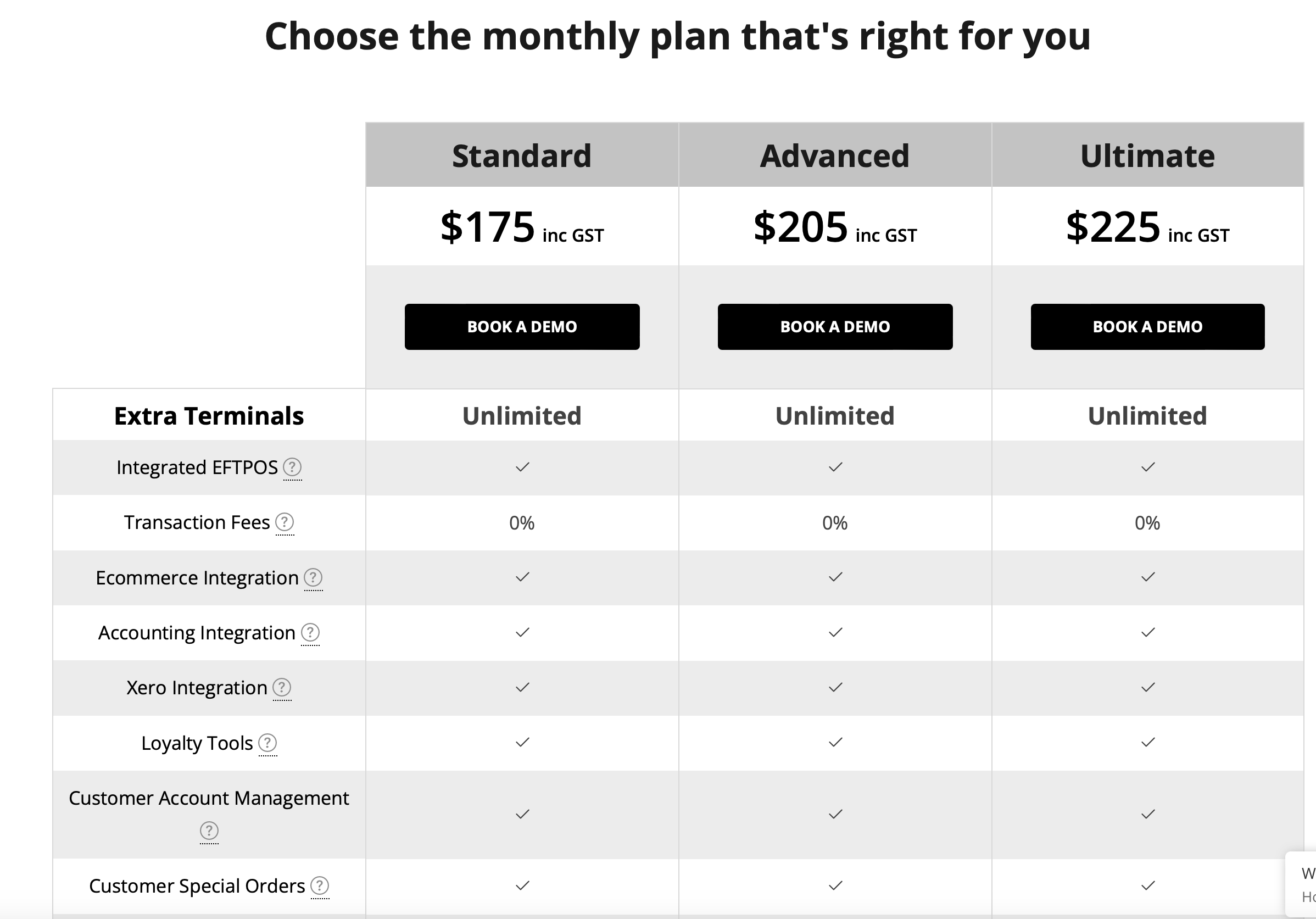
Task: Open the Customer Account Management help icon
Action: (x=209, y=830)
